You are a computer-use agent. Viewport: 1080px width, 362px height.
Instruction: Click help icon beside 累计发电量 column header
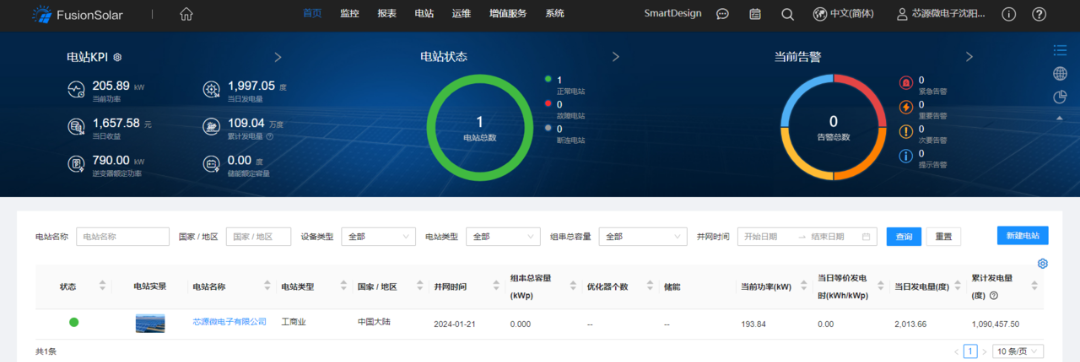tap(994, 295)
